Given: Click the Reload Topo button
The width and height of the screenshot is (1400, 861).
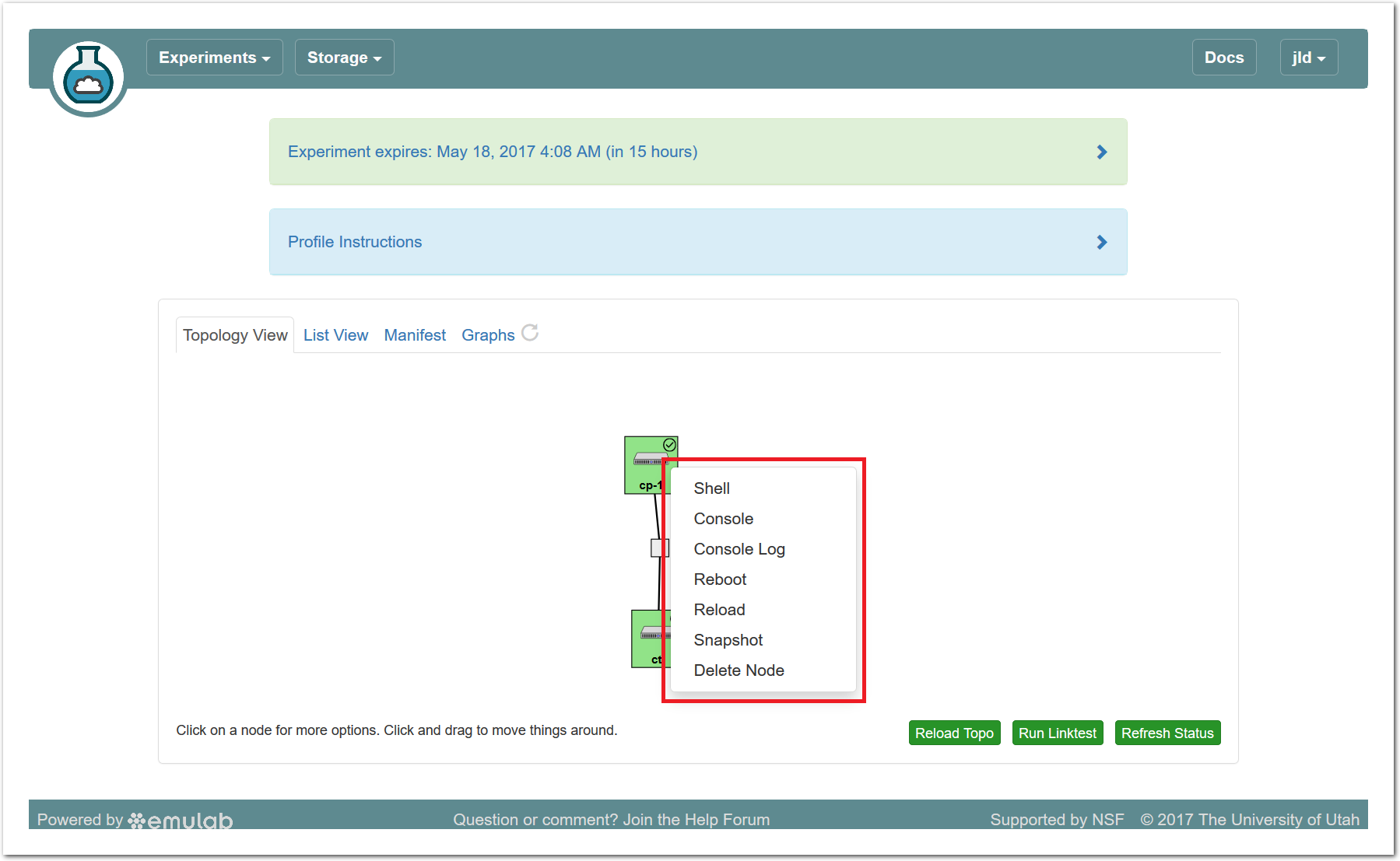Looking at the screenshot, I should click(954, 733).
